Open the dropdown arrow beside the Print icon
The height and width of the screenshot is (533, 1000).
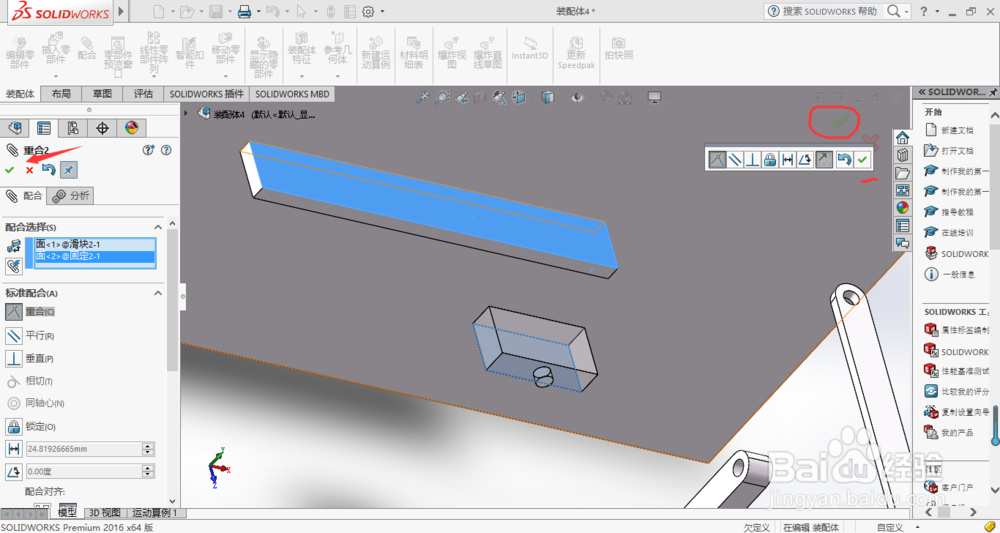258,11
